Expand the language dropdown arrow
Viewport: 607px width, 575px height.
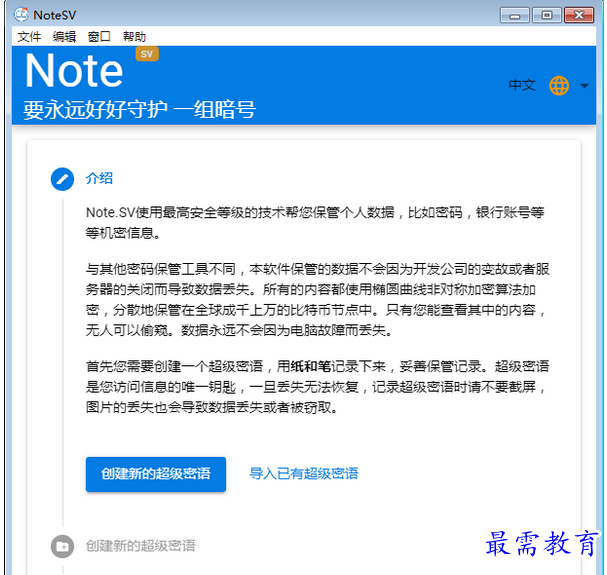(x=584, y=86)
